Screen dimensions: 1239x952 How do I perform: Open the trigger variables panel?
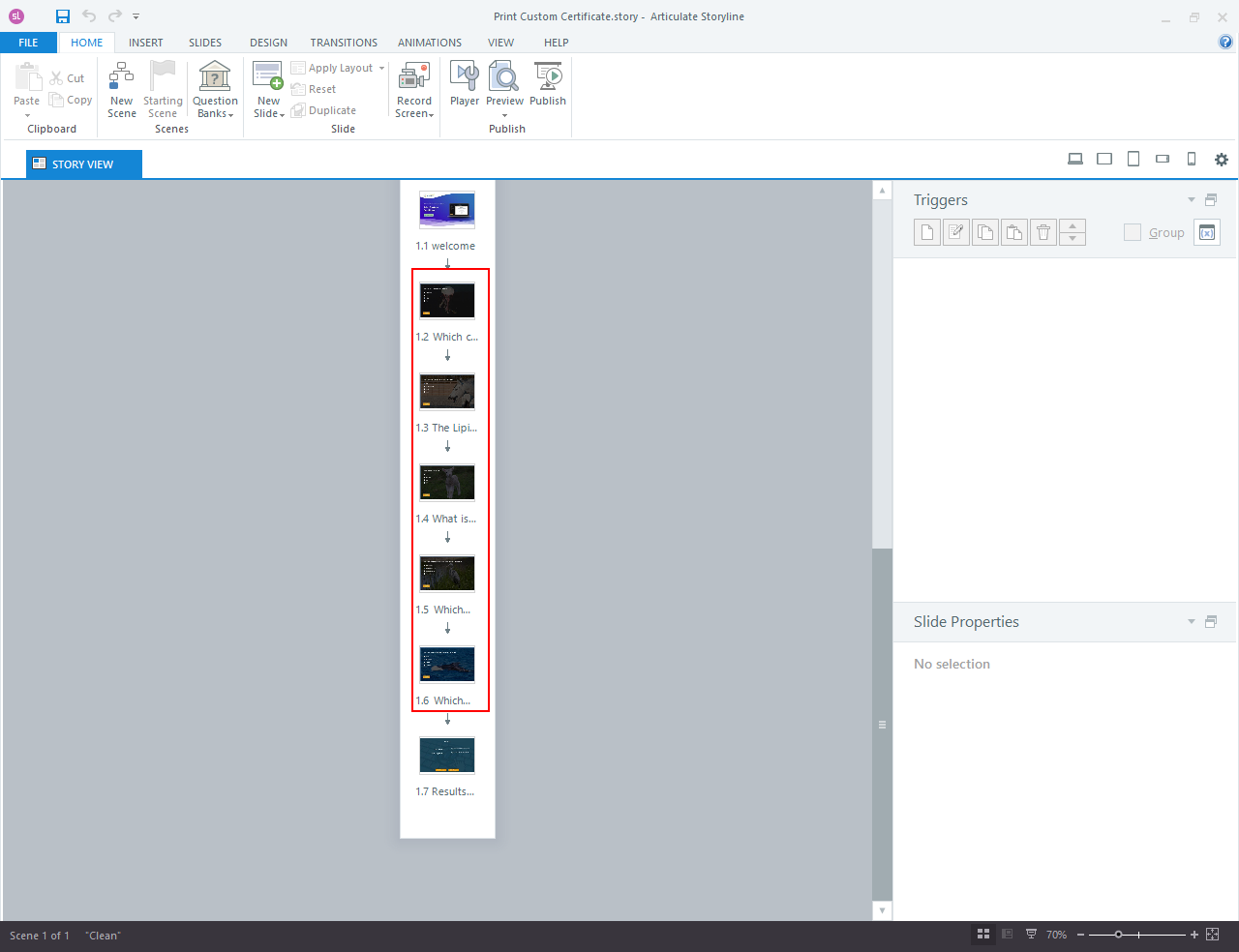tap(1206, 232)
